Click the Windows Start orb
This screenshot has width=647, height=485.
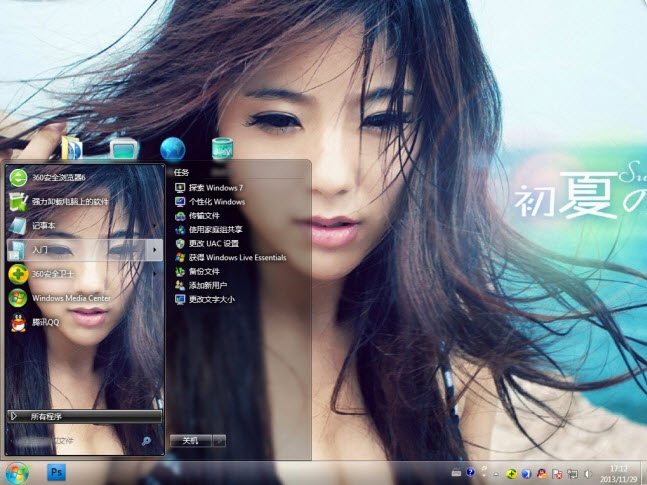point(17,473)
